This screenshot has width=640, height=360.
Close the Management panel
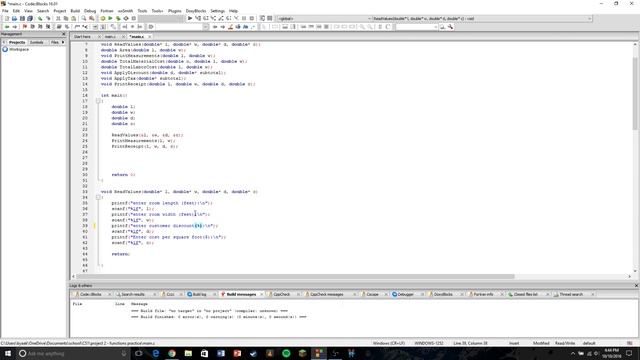pyautogui.click(x=63, y=34)
